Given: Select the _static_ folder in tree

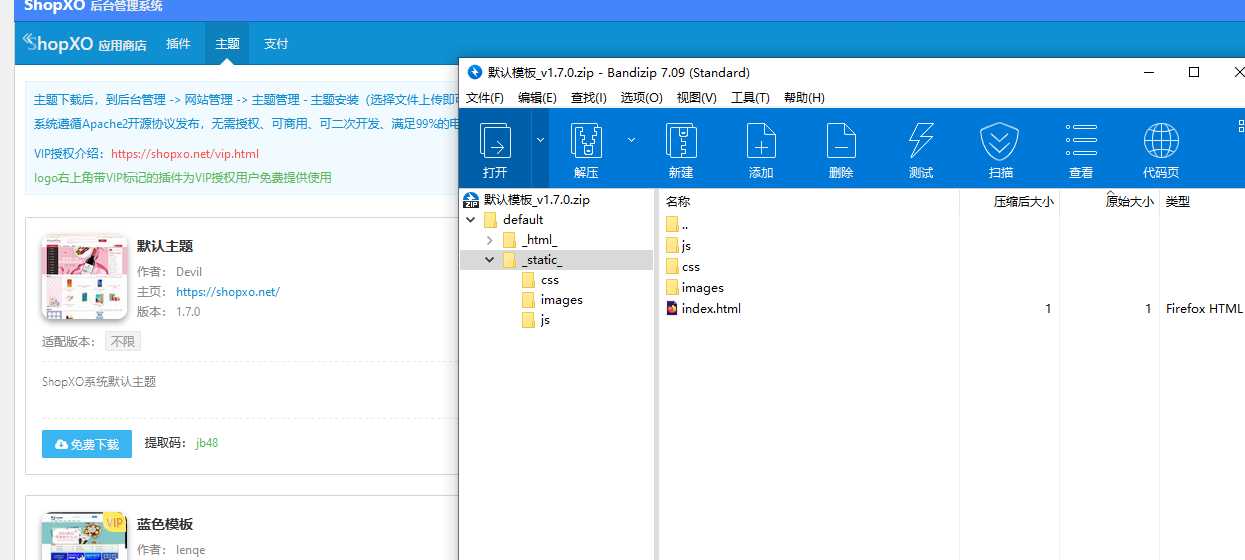Looking at the screenshot, I should pyautogui.click(x=542, y=260).
